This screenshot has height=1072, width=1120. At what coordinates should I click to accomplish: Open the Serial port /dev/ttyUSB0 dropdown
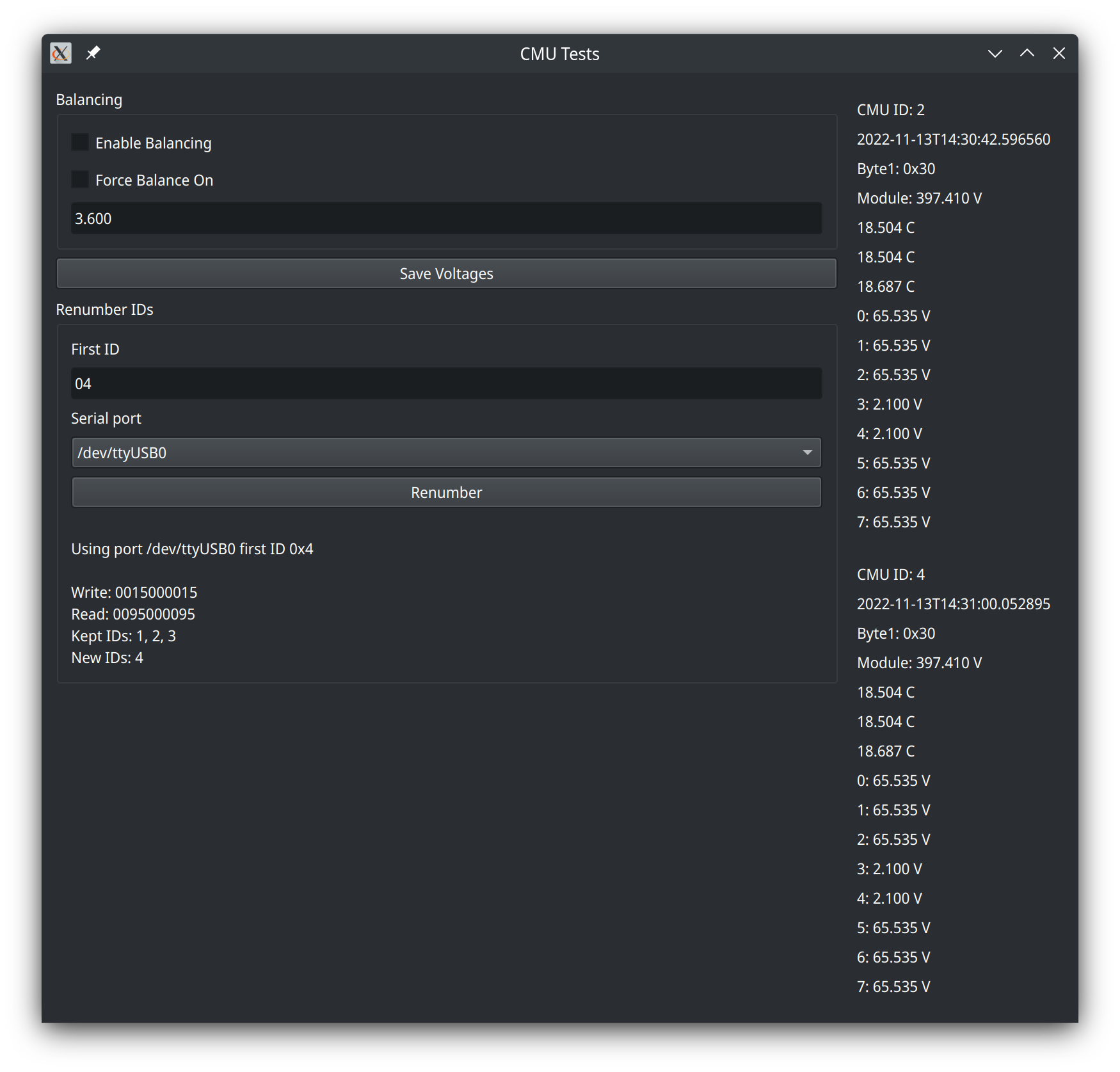click(435, 453)
